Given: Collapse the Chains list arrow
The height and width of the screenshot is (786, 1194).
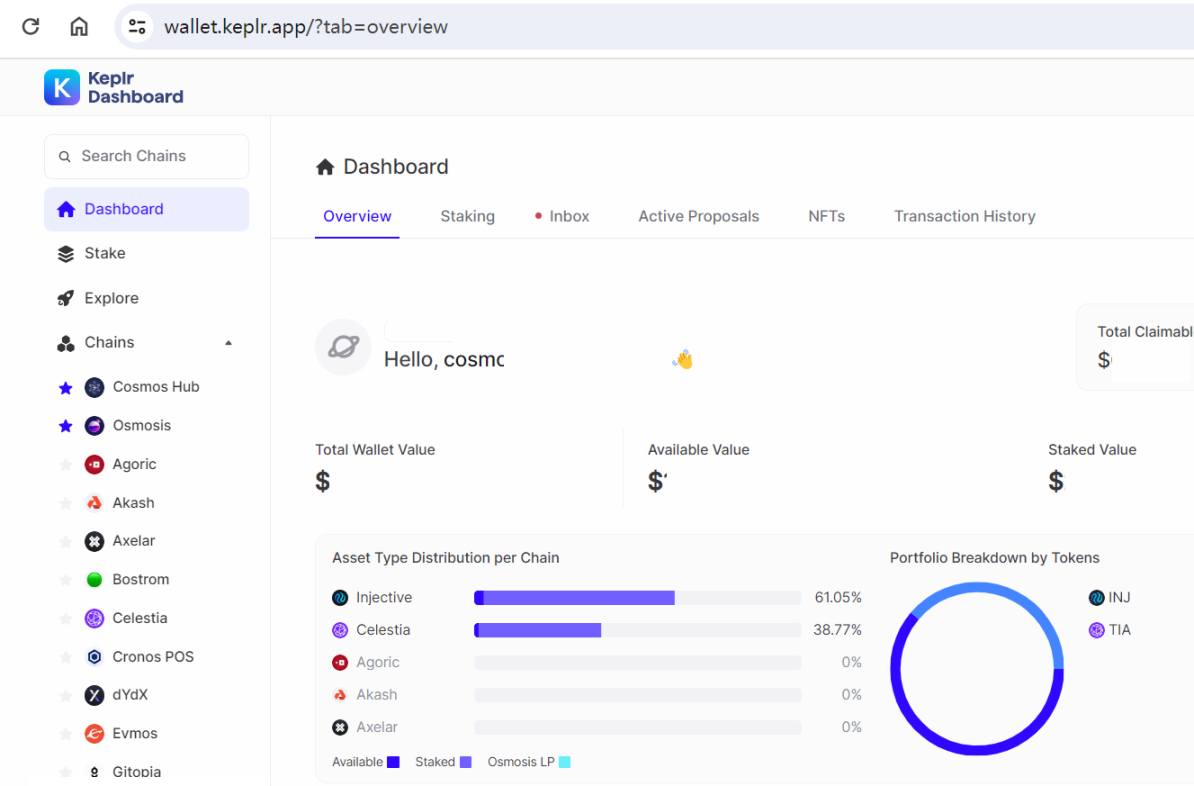Looking at the screenshot, I should click(228, 343).
